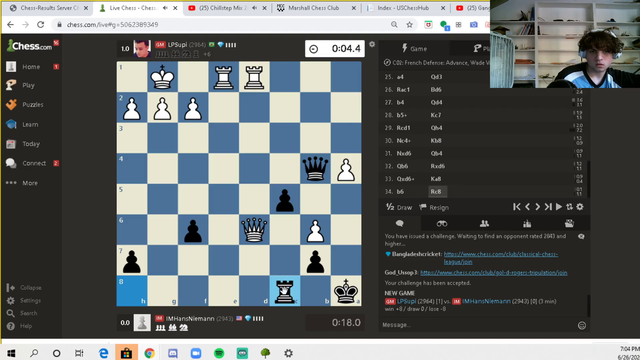The height and width of the screenshot is (360, 640).
Task: Expand the More sidebar menu
Action: pyautogui.click(x=30, y=183)
